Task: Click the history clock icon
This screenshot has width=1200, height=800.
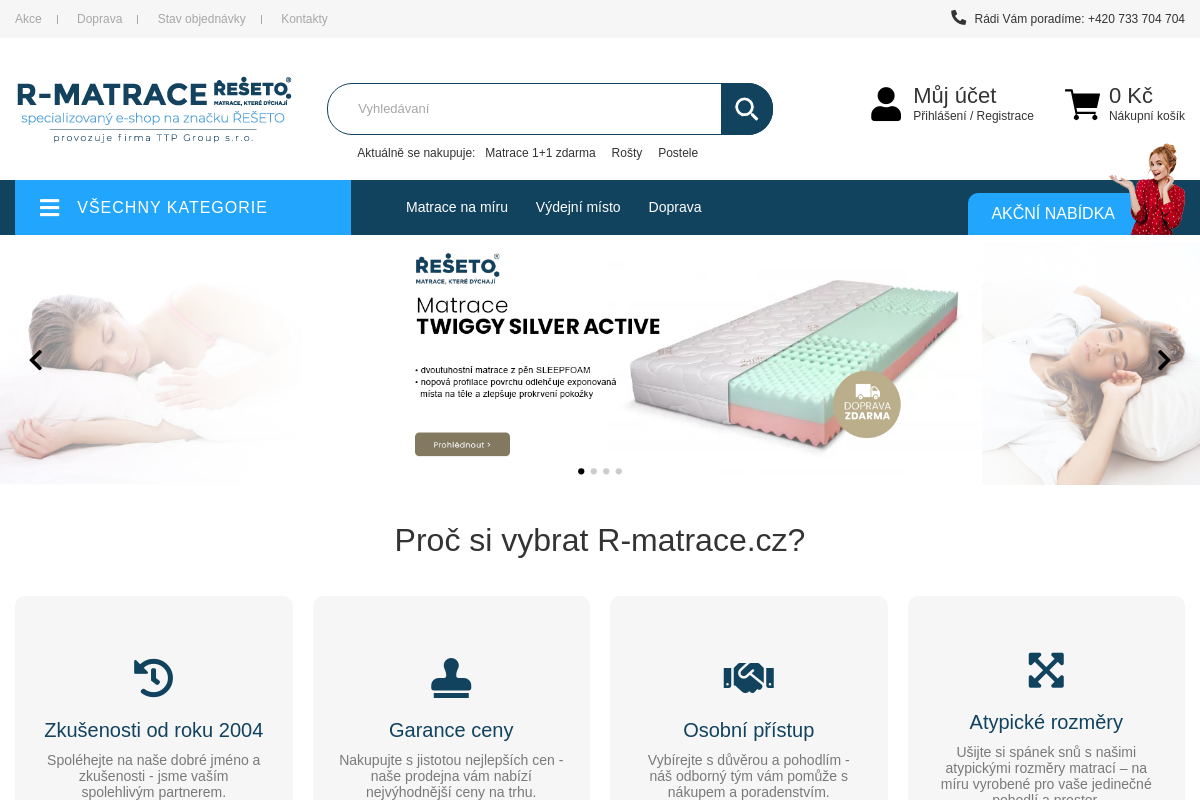Action: (x=154, y=677)
